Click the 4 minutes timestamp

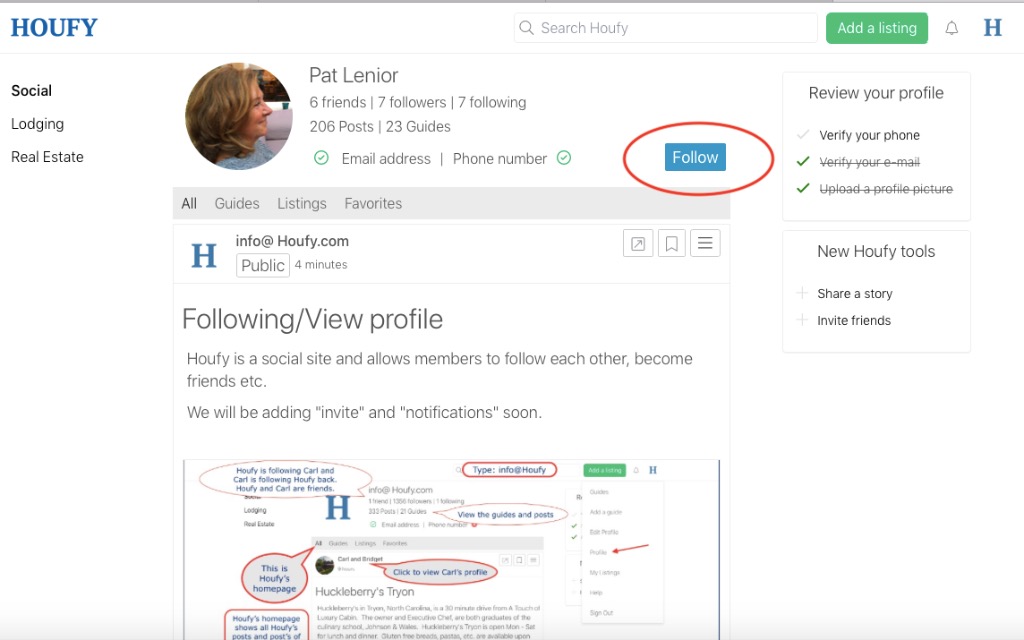coord(321,264)
